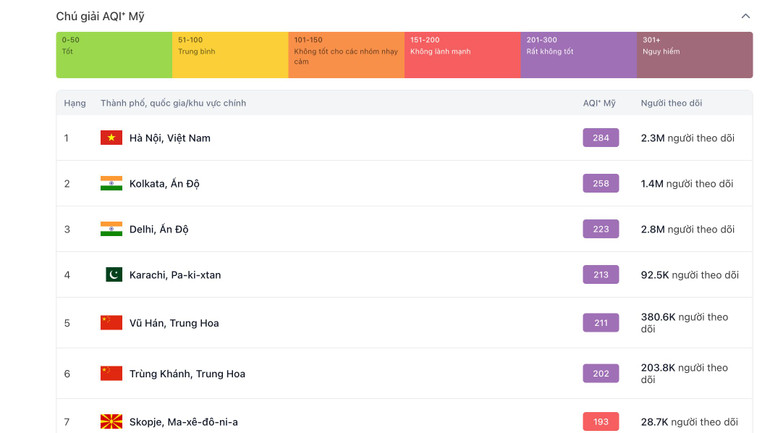Select the yellow 51-100 Trung bình swatch
The width and height of the screenshot is (770, 433).
point(230,55)
